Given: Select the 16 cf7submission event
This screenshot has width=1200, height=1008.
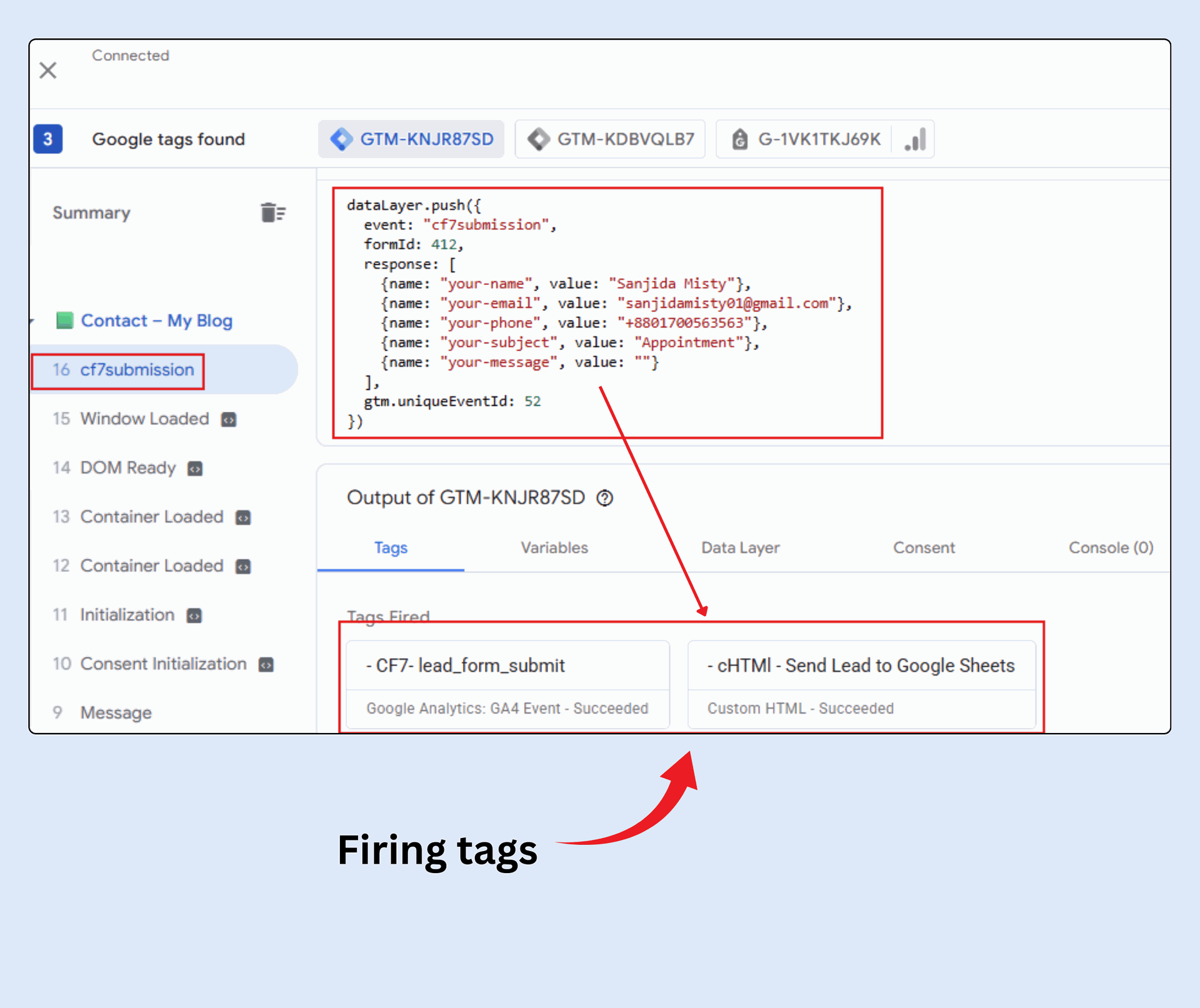Looking at the screenshot, I should pyautogui.click(x=137, y=370).
